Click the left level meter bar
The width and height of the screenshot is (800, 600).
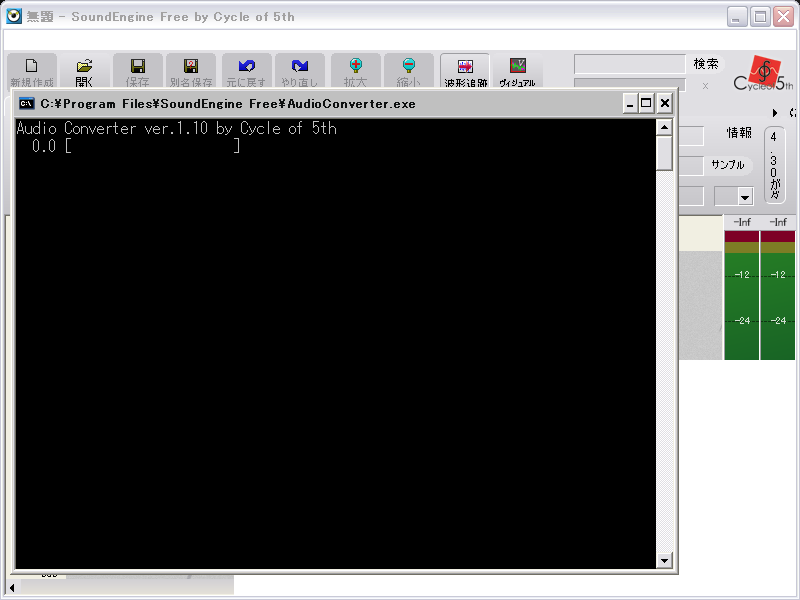(x=741, y=295)
